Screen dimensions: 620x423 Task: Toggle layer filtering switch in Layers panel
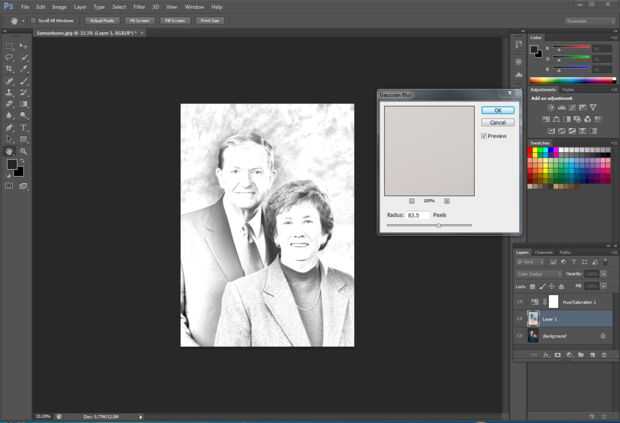click(x=605, y=261)
